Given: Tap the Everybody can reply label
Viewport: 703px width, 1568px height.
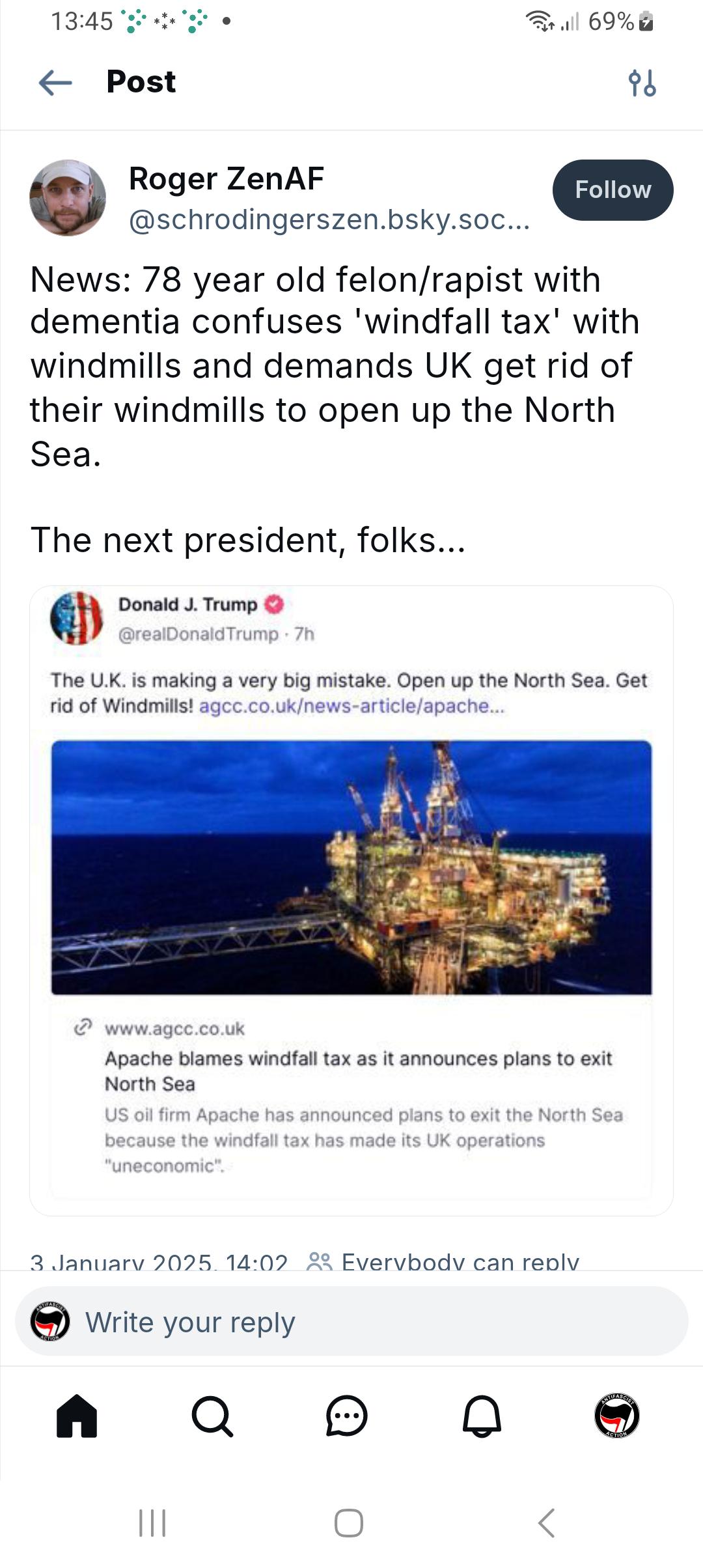Looking at the screenshot, I should coord(459,1261).
